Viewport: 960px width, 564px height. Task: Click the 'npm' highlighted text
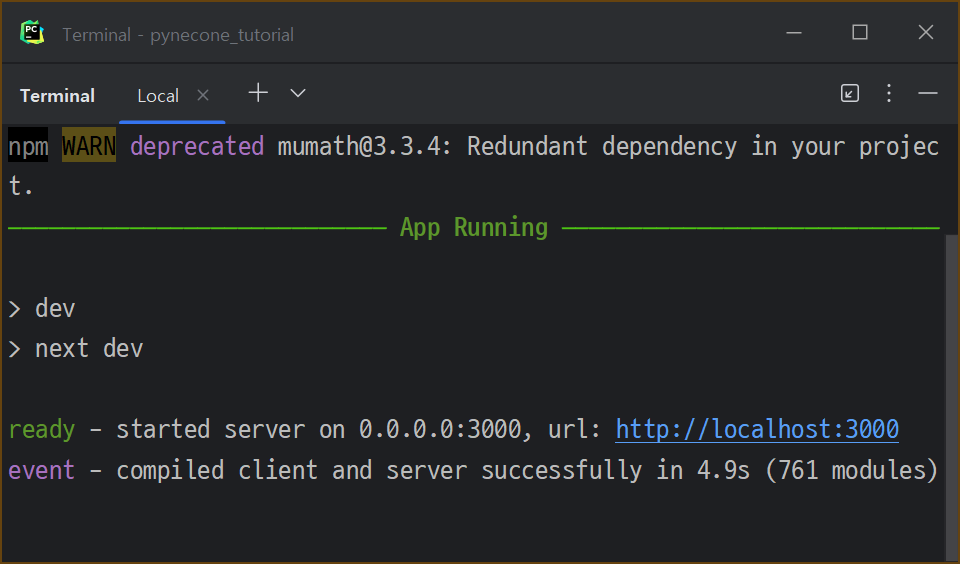click(28, 146)
